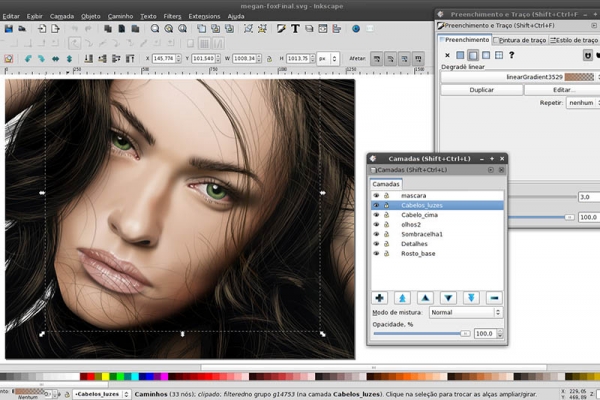This screenshot has height=400, width=600.
Task: Click the Print document icon
Action: point(22,29)
